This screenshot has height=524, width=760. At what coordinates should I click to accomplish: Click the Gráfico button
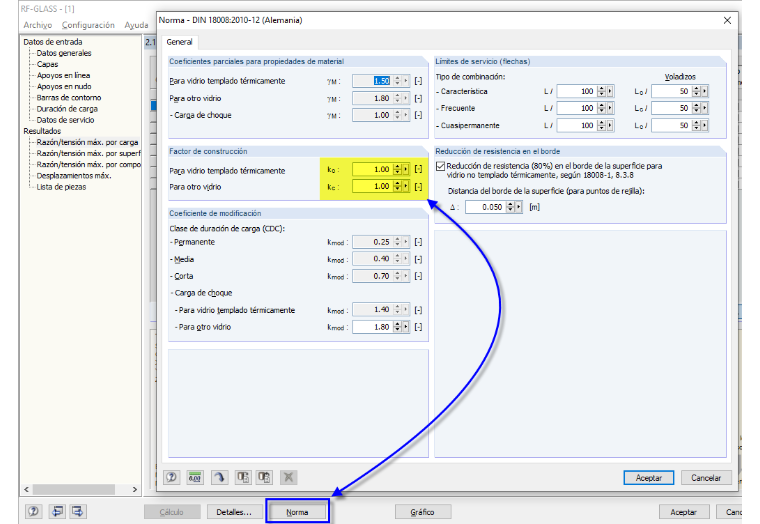click(x=423, y=512)
